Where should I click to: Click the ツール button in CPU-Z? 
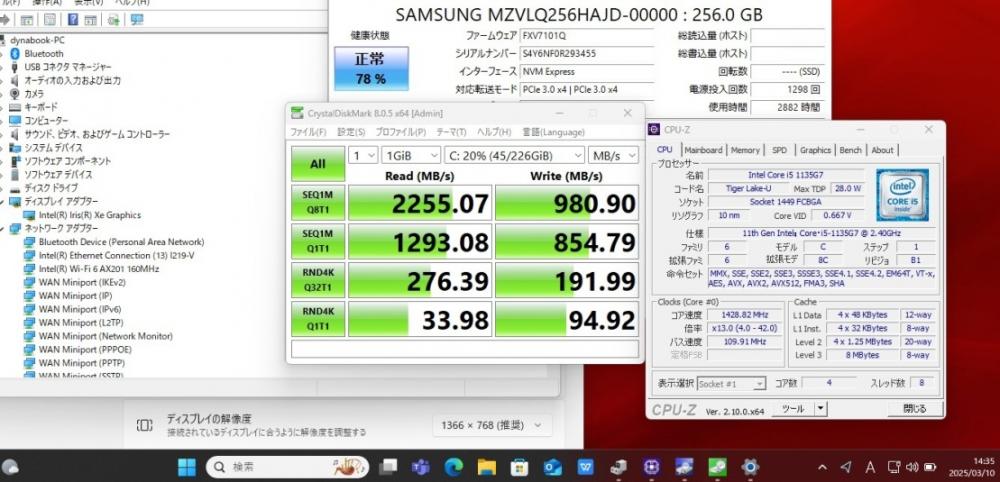(793, 409)
